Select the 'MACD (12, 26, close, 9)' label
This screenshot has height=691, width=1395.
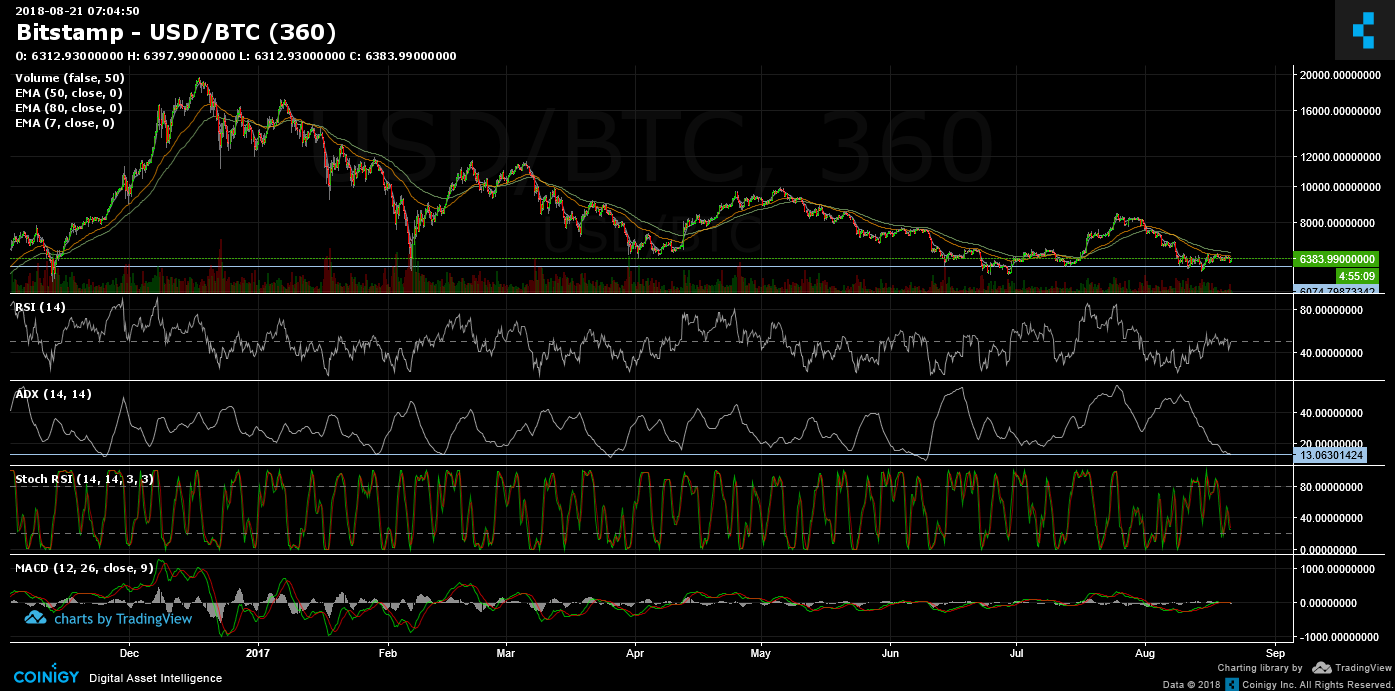(84, 568)
